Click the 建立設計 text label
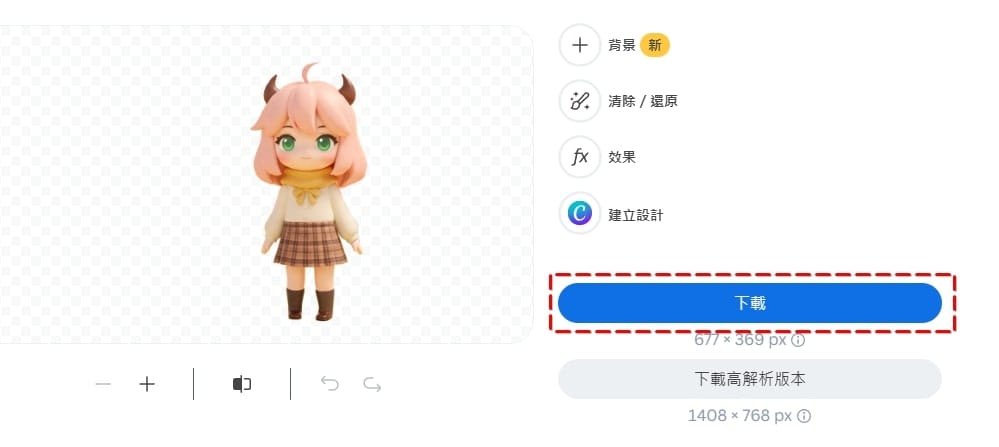The image size is (999, 447). click(636, 215)
